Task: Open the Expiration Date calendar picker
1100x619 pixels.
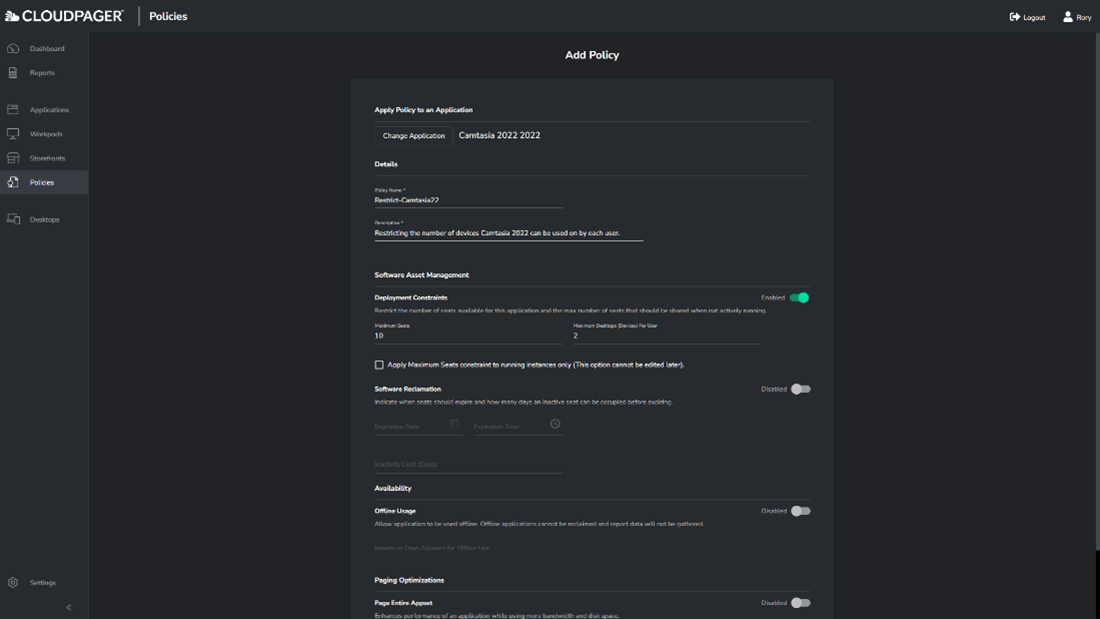Action: [455, 424]
